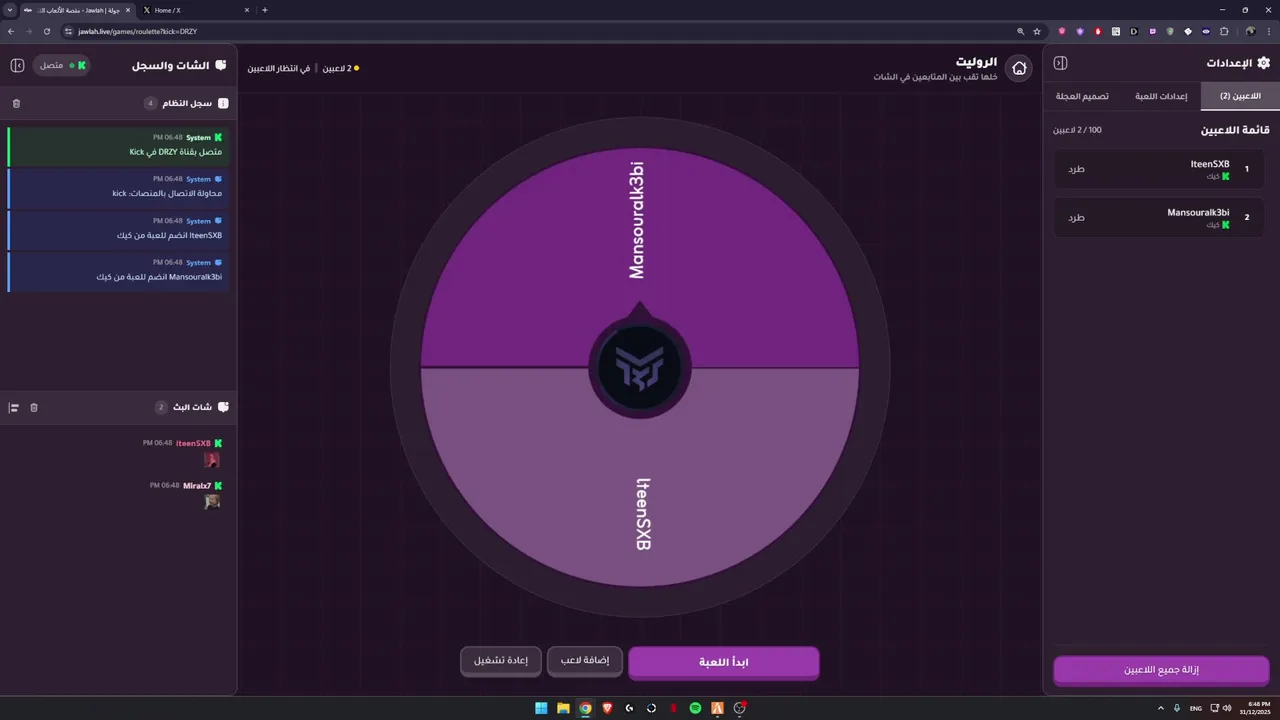Image resolution: width=1280 pixels, height=720 pixels.
Task: Click the log entry Mansouralk3bi انضم للعبة من كيك
Action: click(118, 272)
